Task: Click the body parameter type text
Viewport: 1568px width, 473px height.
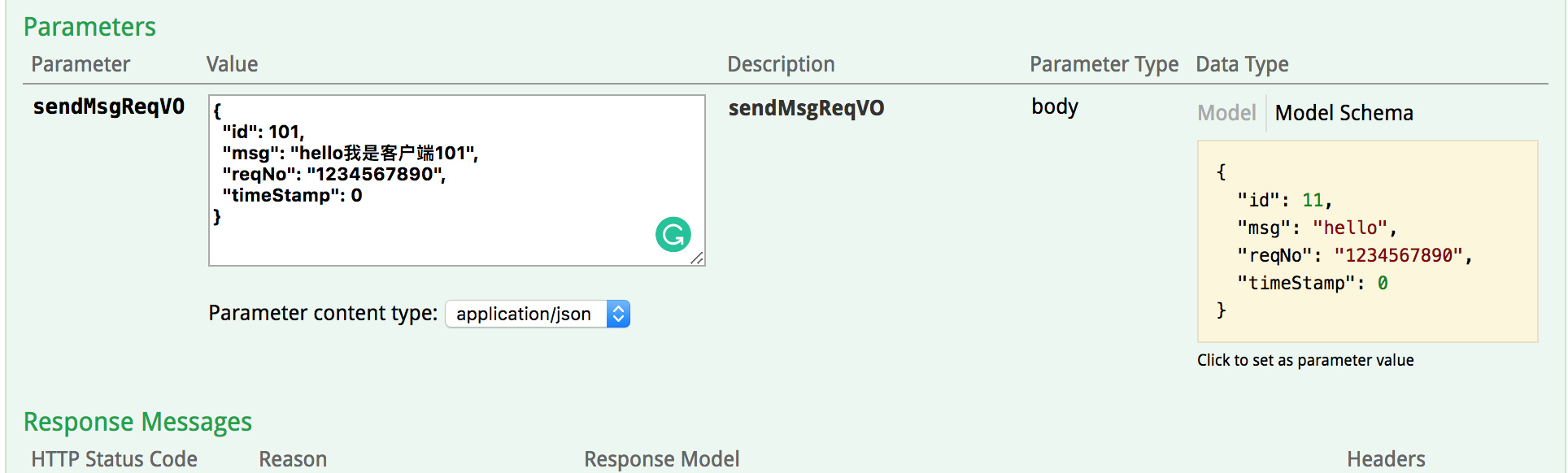Action: [1055, 106]
